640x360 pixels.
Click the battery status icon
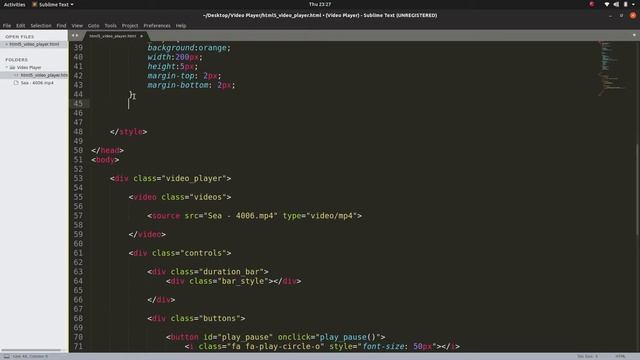pos(625,4)
